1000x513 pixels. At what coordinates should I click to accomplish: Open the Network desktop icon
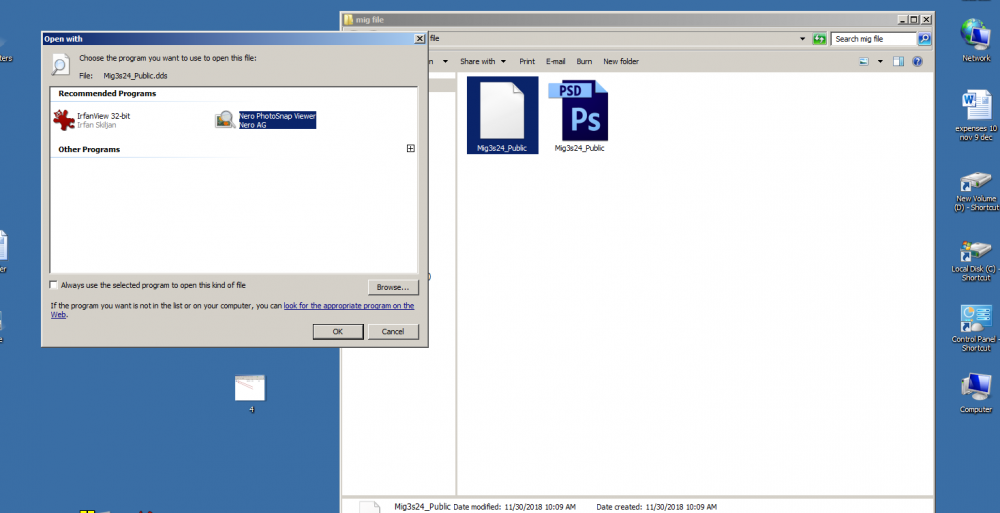coord(975,36)
